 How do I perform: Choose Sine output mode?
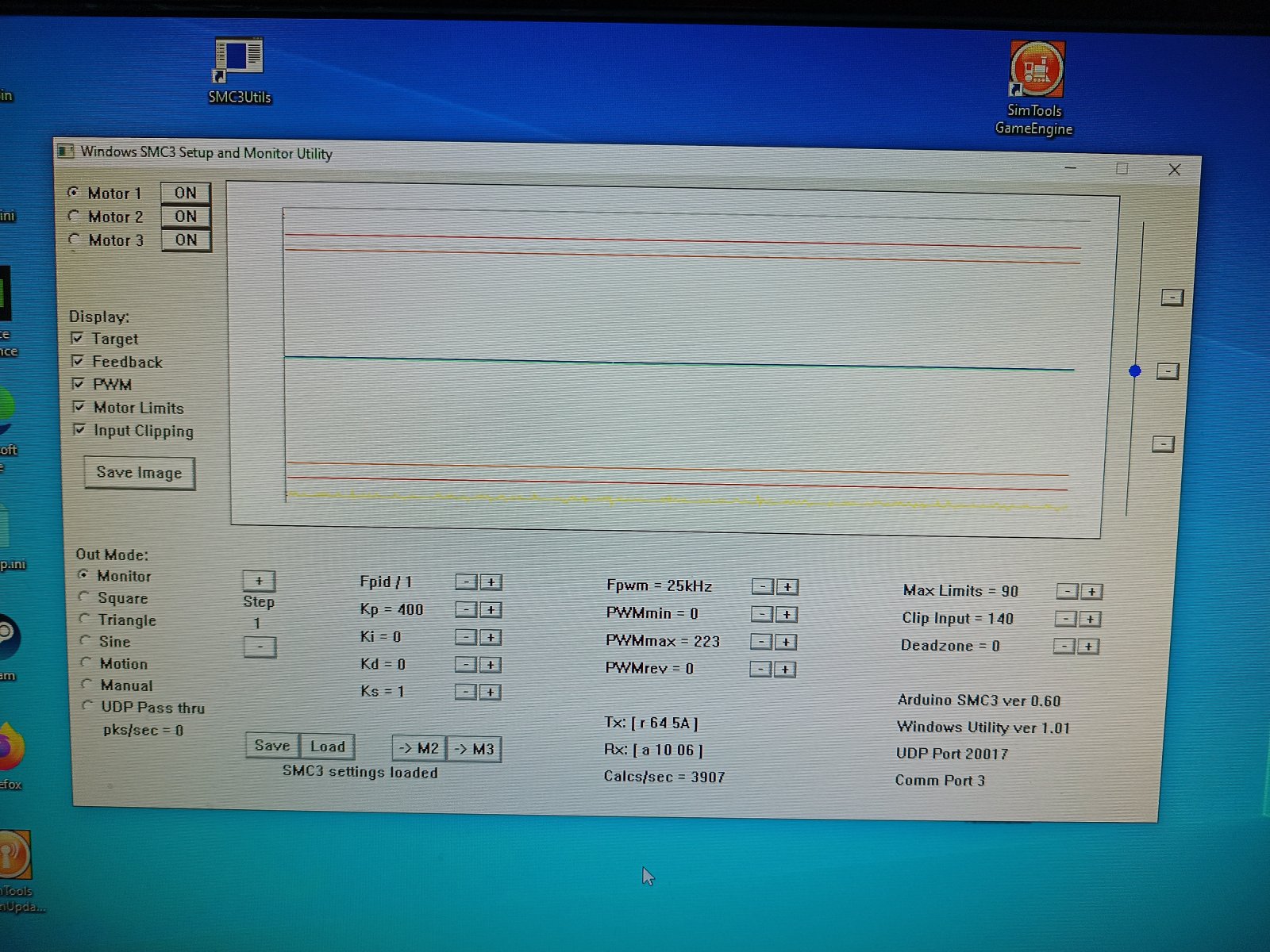pyautogui.click(x=85, y=641)
